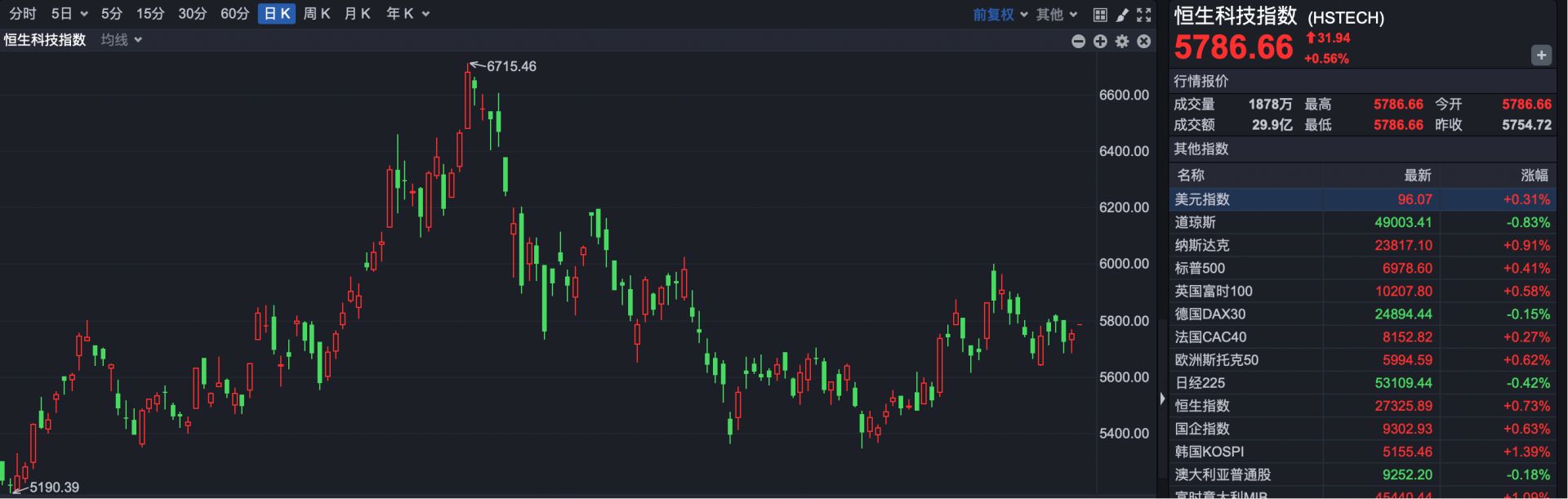Image resolution: width=1568 pixels, height=499 pixels.
Task: Select the drawing brush tool
Action: pyautogui.click(x=1122, y=15)
